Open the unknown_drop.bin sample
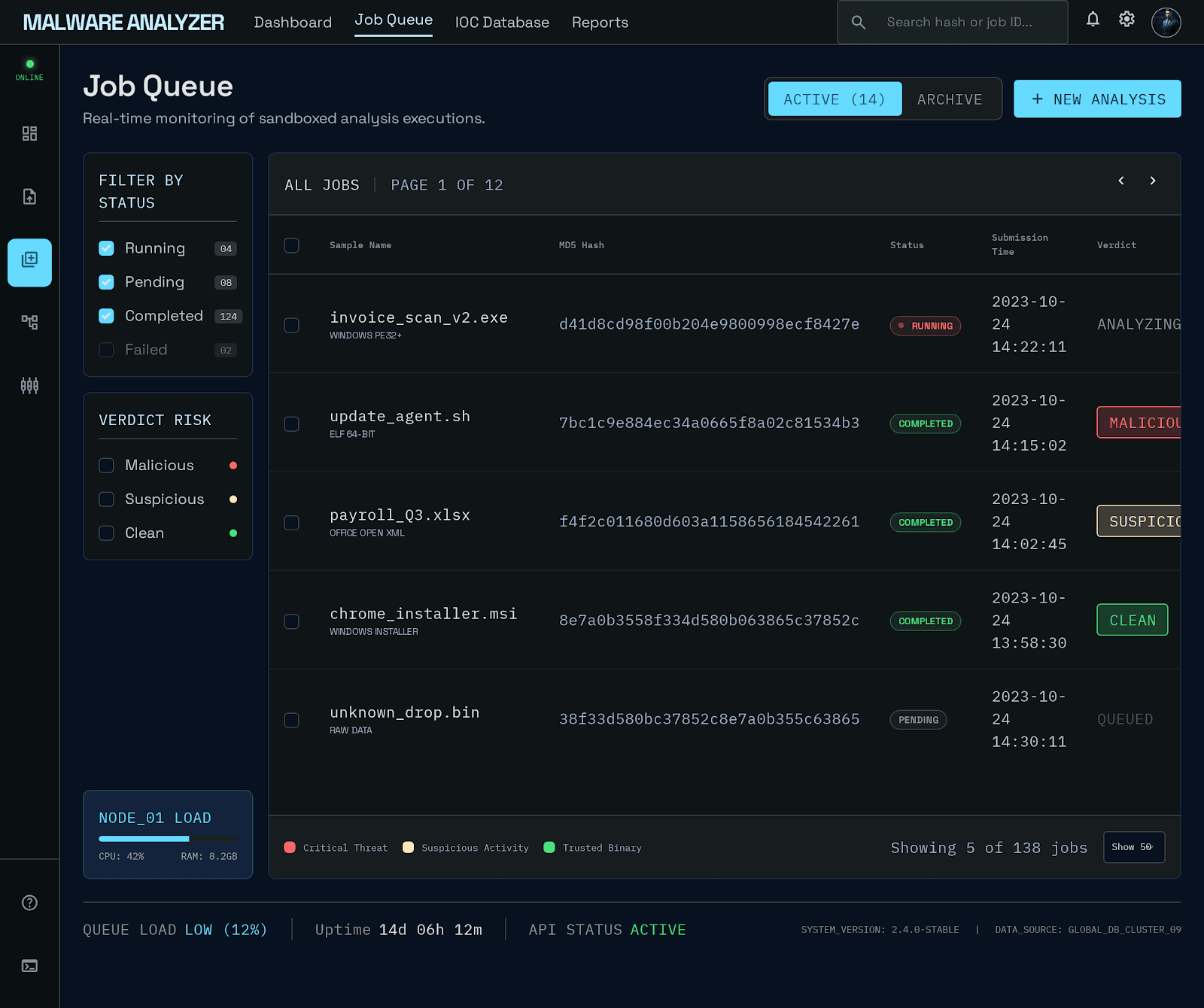 [x=405, y=712]
